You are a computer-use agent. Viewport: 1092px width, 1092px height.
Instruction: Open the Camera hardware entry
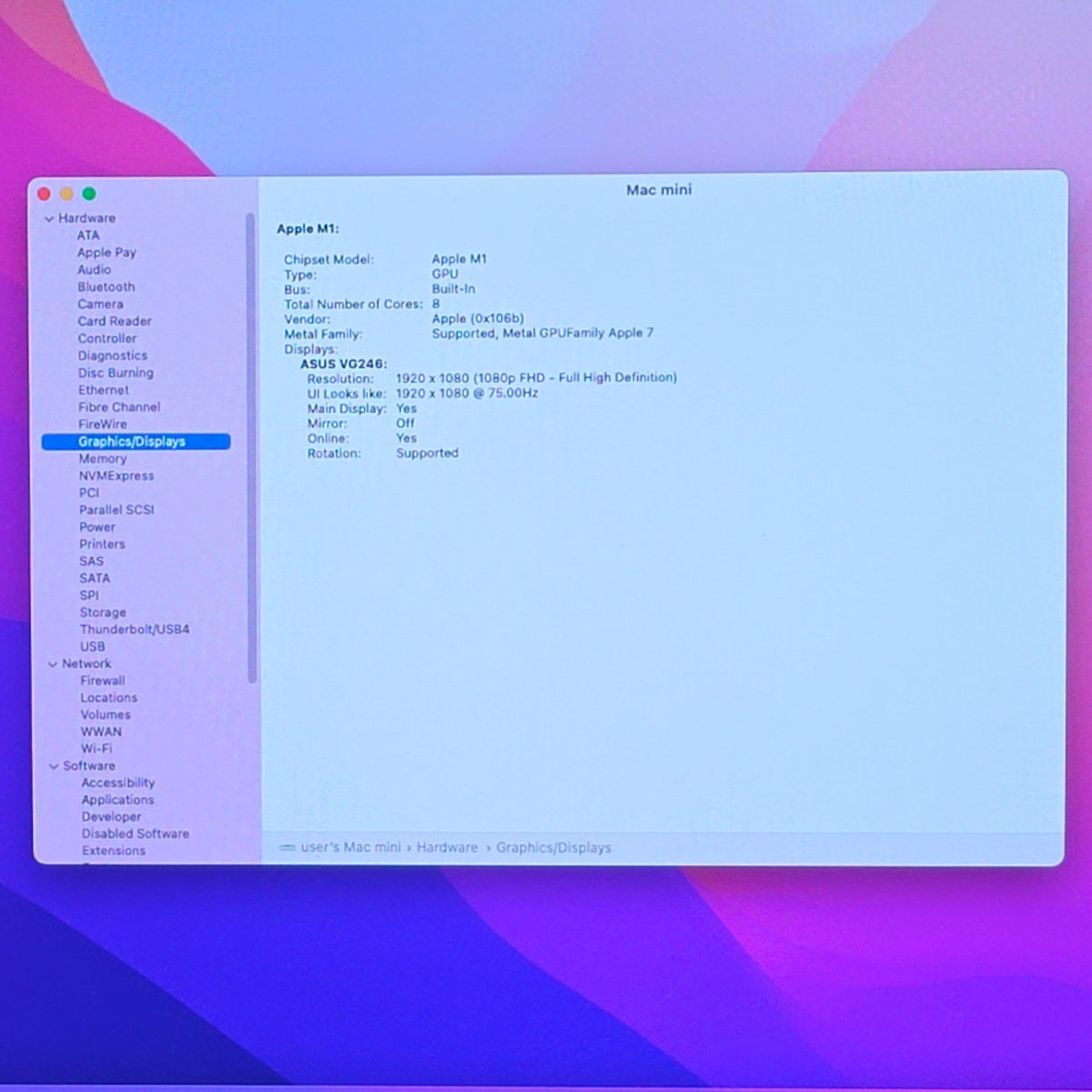(x=100, y=304)
